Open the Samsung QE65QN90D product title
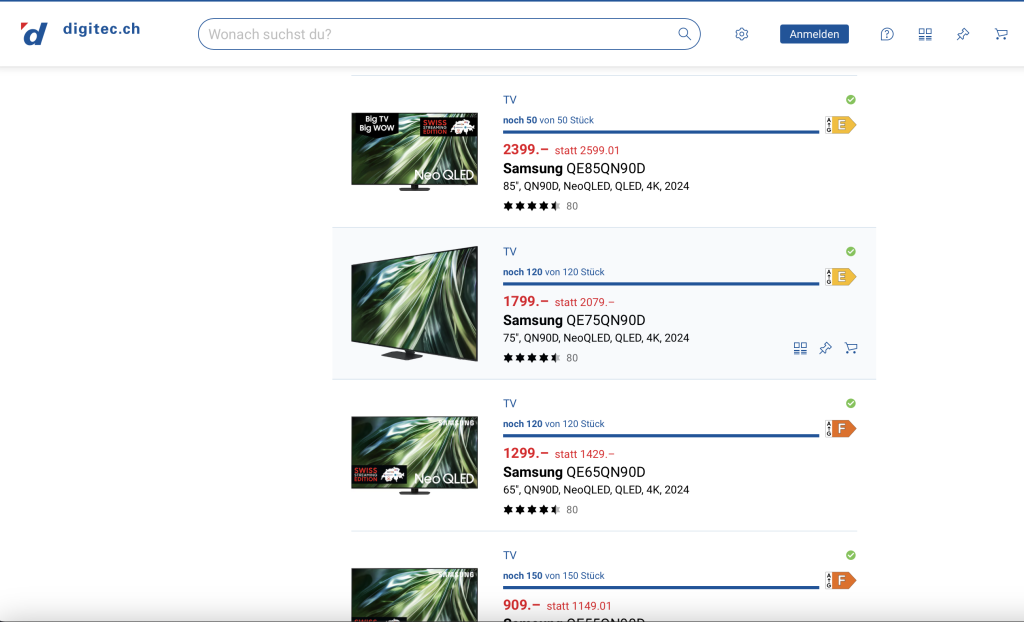Screen dimensions: 1024x622 (574, 472)
